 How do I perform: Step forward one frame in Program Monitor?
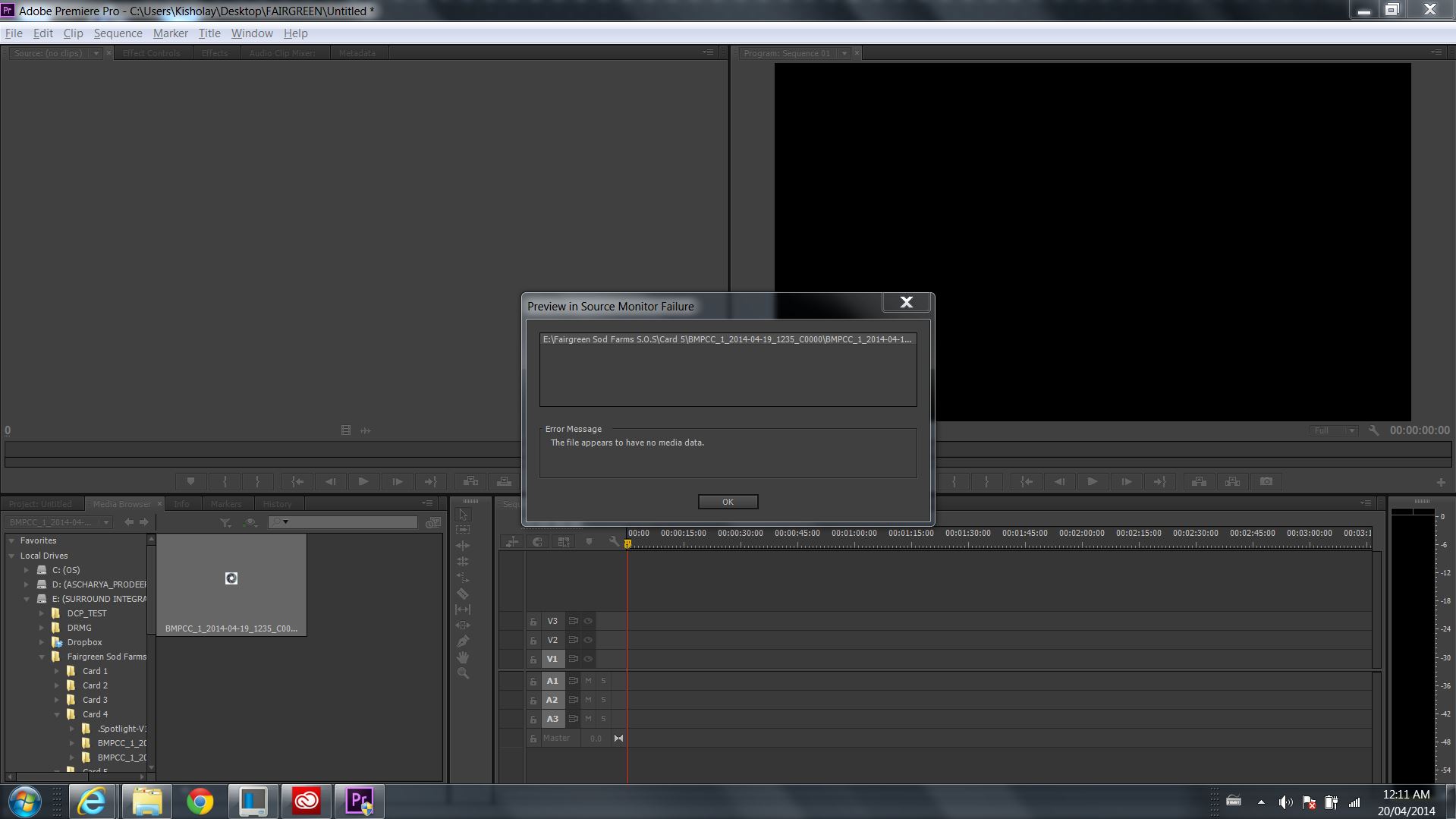pos(1127,481)
